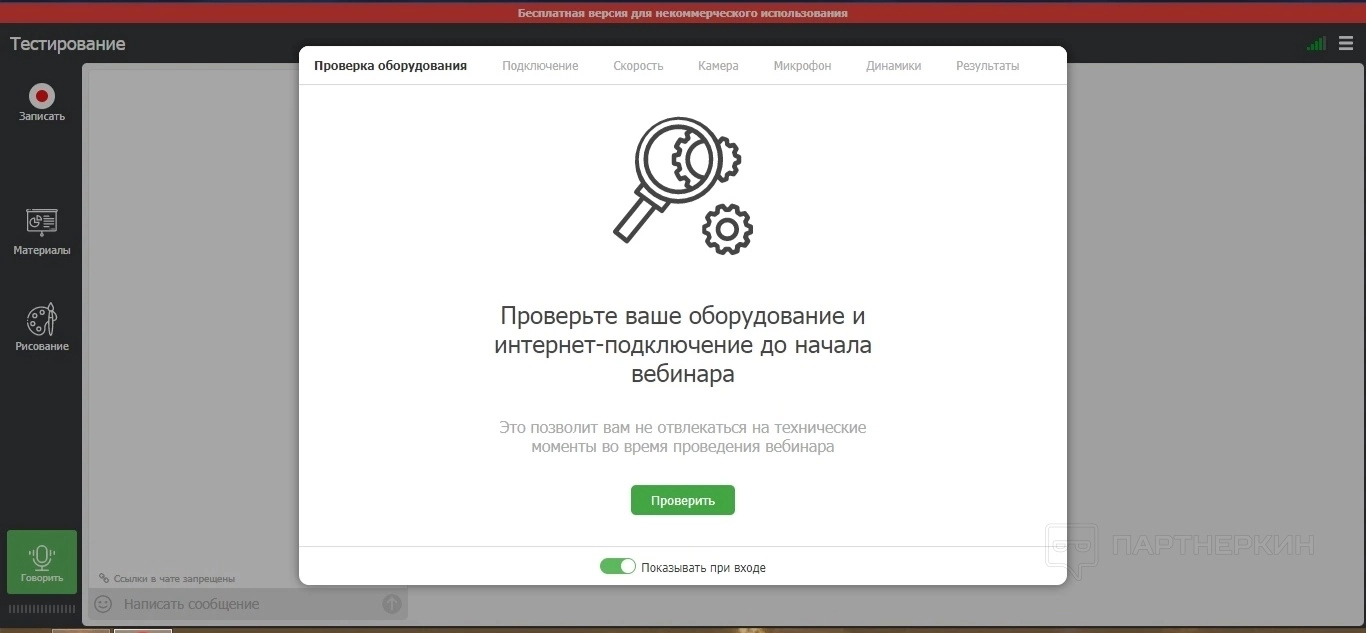Click the microphone level meter below Говорить
The image size is (1366, 633).
click(42, 609)
